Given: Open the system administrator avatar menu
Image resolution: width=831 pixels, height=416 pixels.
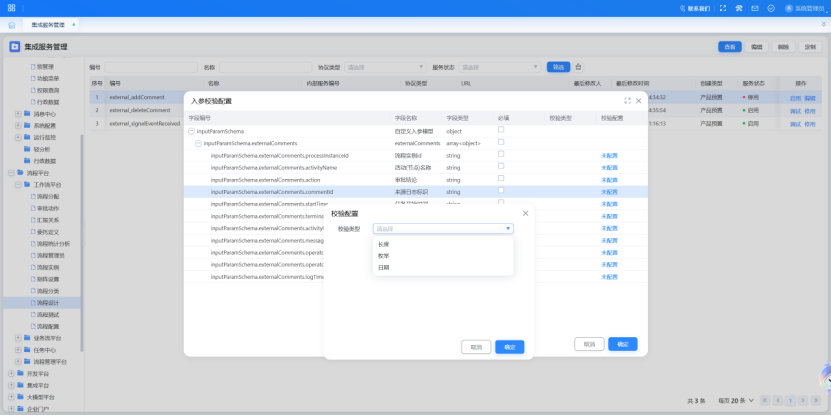Looking at the screenshot, I should (x=787, y=8).
